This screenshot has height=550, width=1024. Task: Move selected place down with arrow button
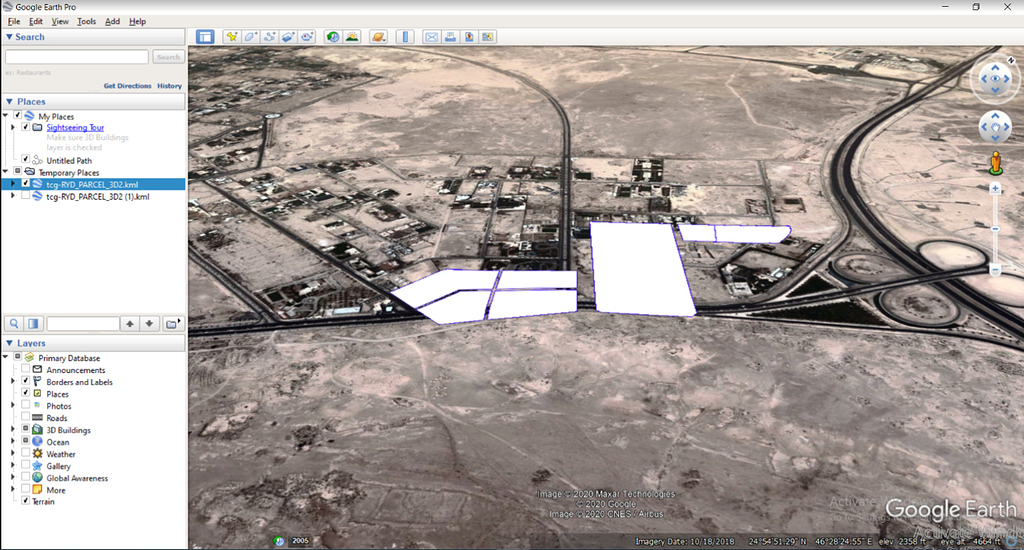pyautogui.click(x=150, y=323)
